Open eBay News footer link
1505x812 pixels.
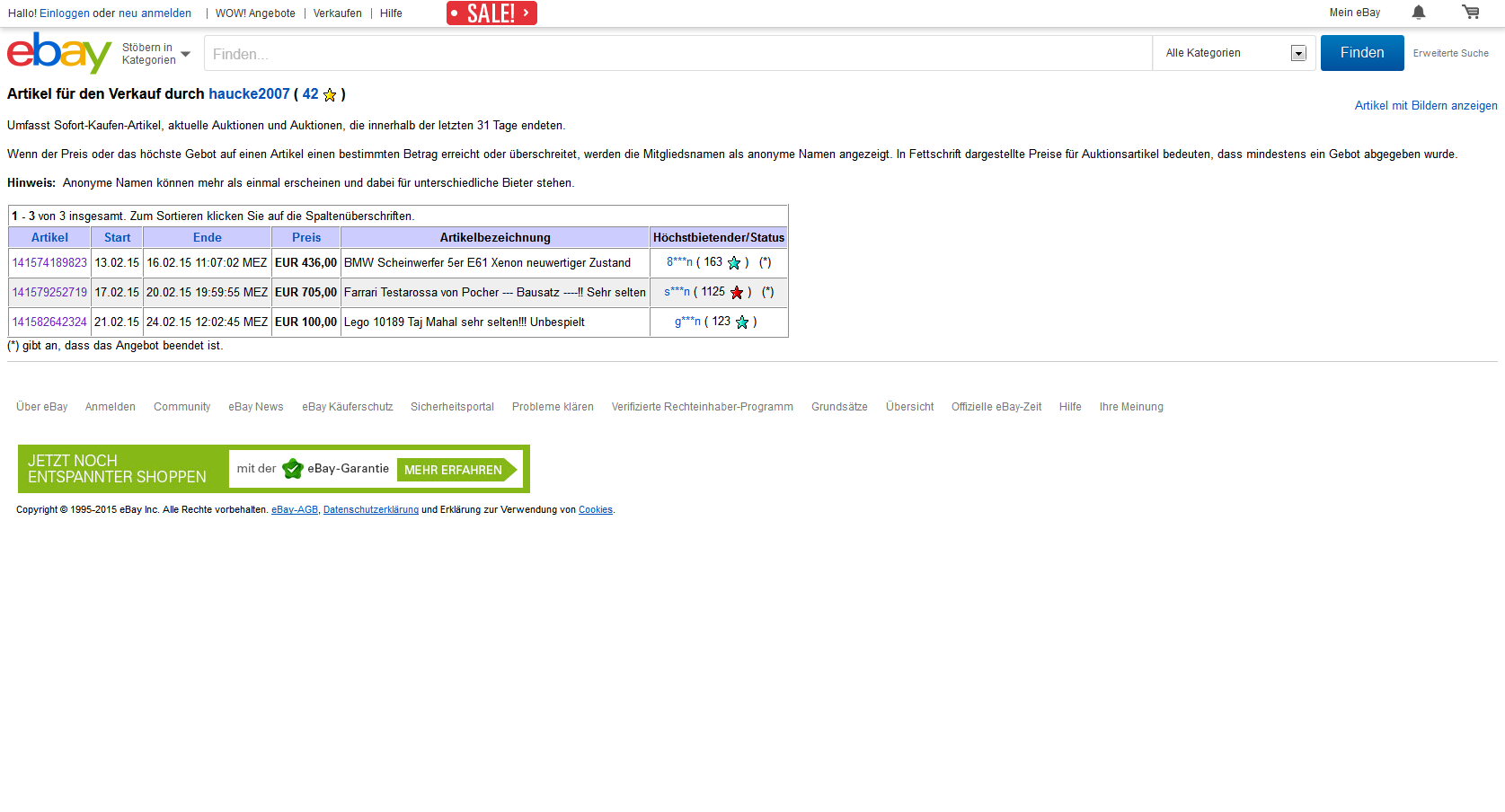(255, 407)
